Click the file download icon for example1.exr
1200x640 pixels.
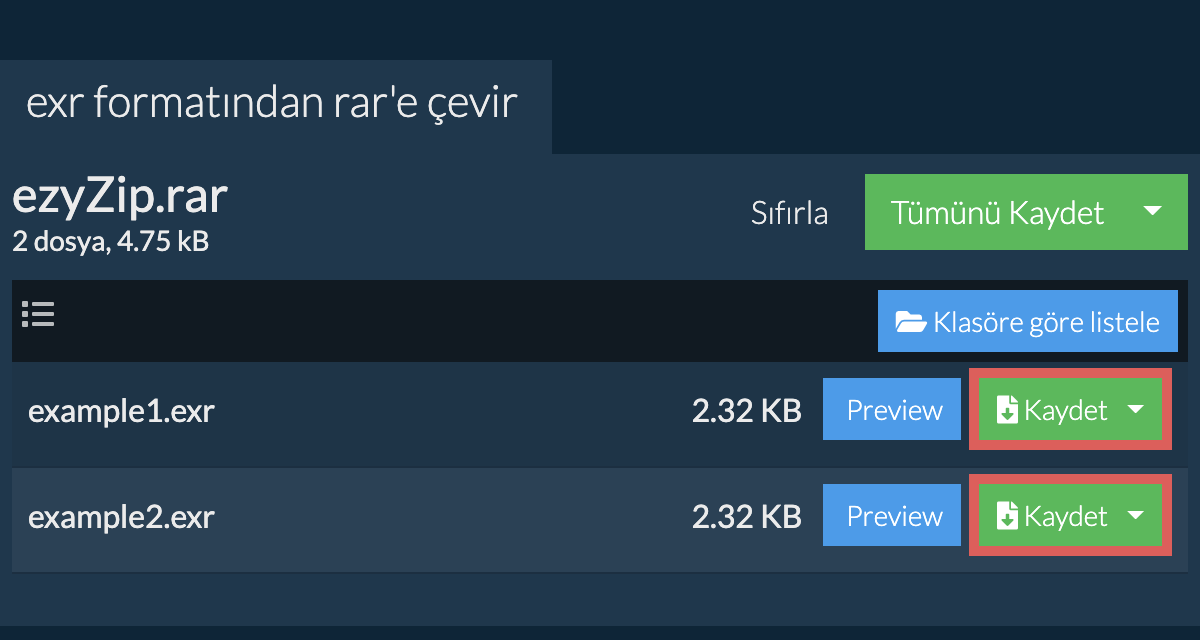(x=1007, y=411)
